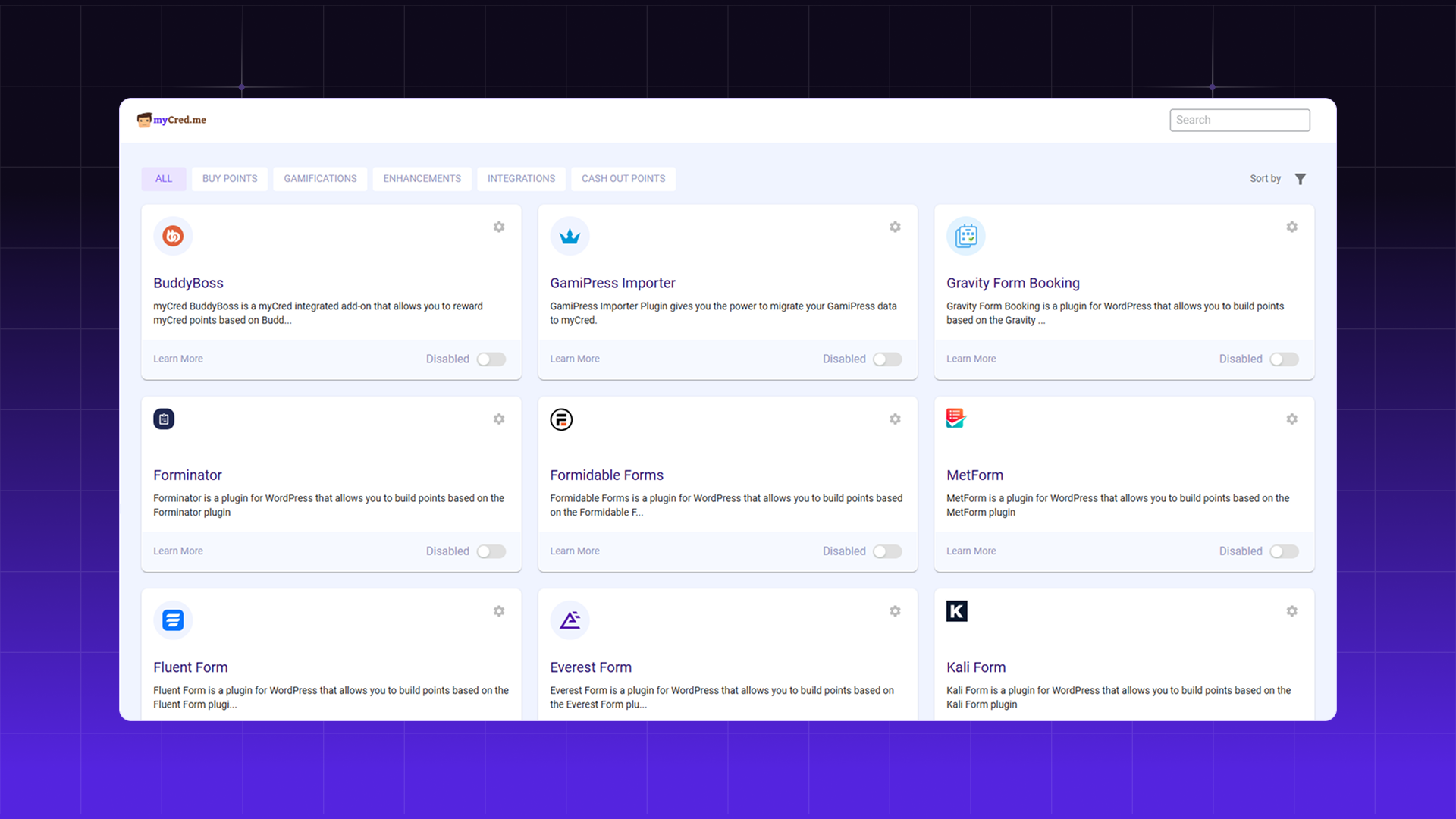Click the BuddyBoss plugin icon
The image size is (1456, 819).
173,236
